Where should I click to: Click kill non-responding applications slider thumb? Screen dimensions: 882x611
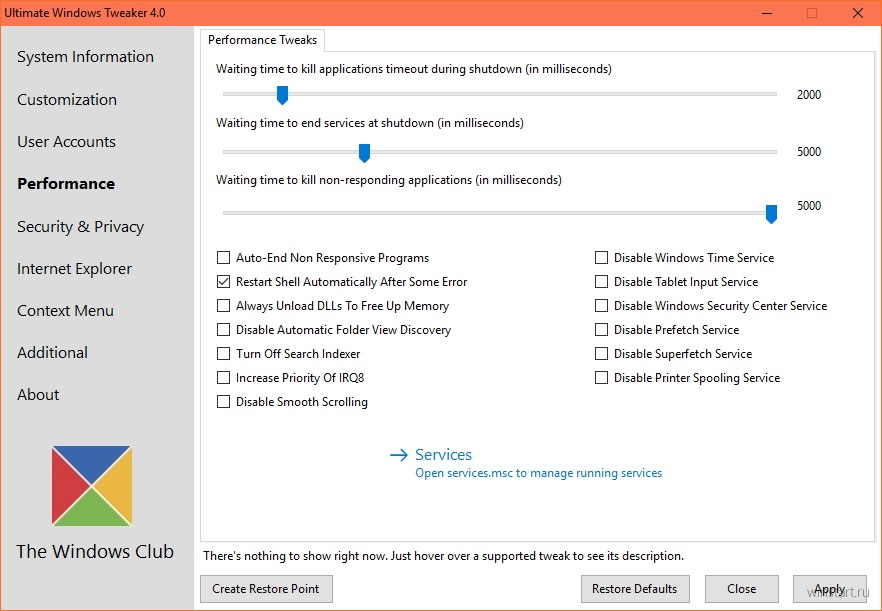pos(771,214)
